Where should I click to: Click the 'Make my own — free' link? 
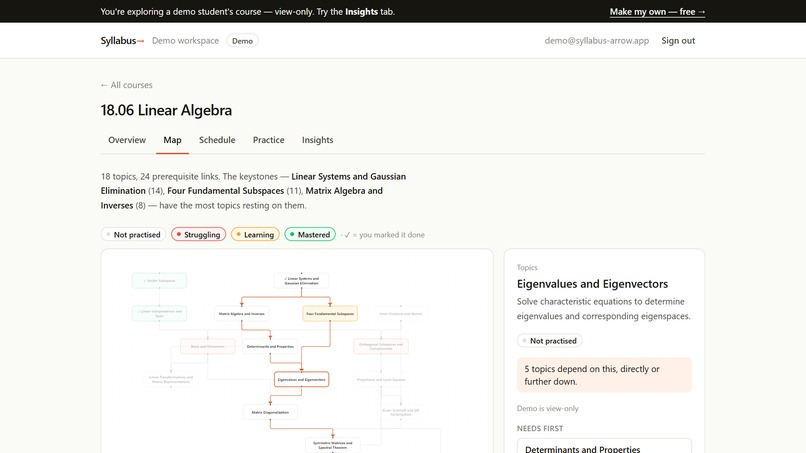[657, 11]
